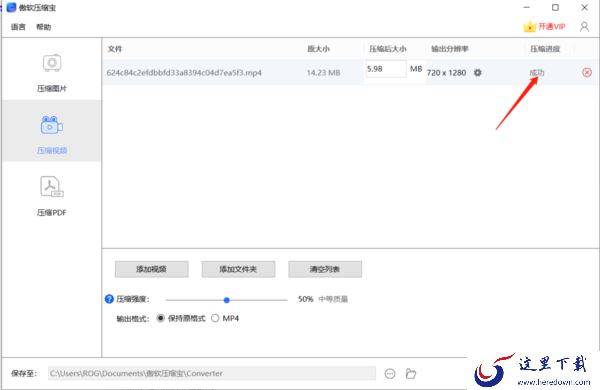Click the 添加文件夹 button
Image resolution: width=600 pixels, height=390 pixels.
238,269
